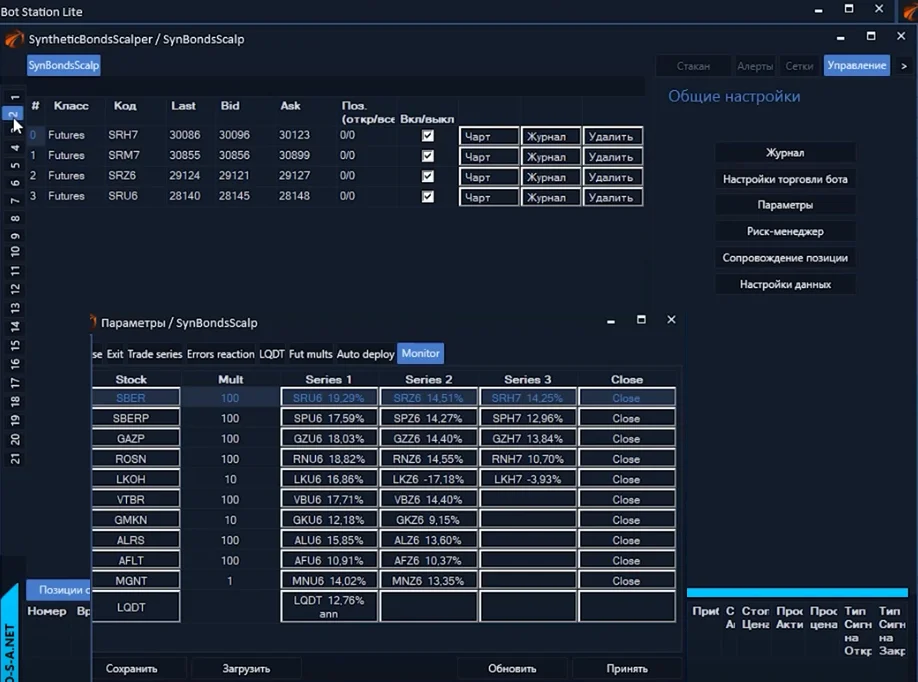Click the Загрузить button
This screenshot has width=918, height=682.
point(246,669)
